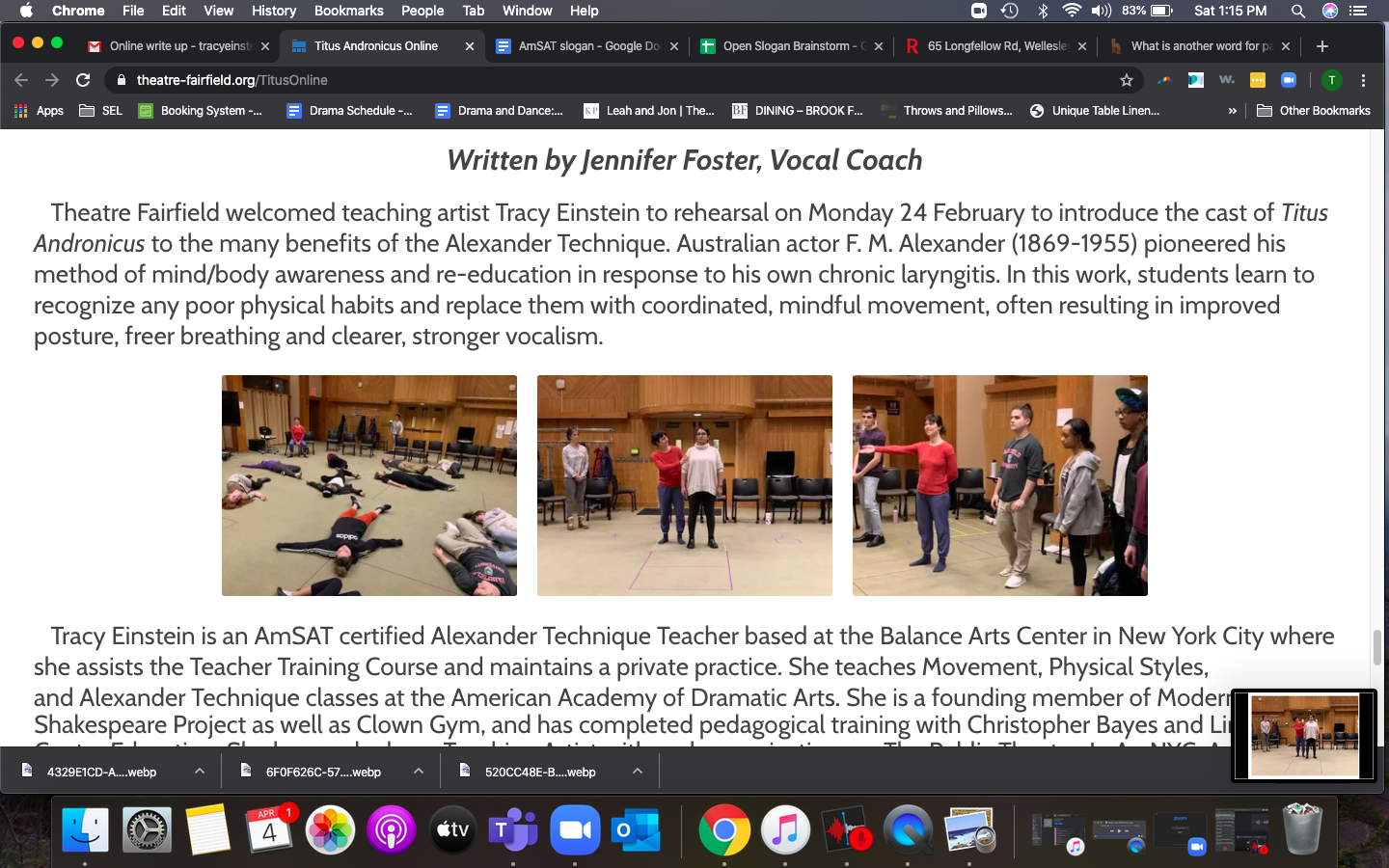
Task: Reload the Titus Andronicus page
Action: [x=83, y=80]
